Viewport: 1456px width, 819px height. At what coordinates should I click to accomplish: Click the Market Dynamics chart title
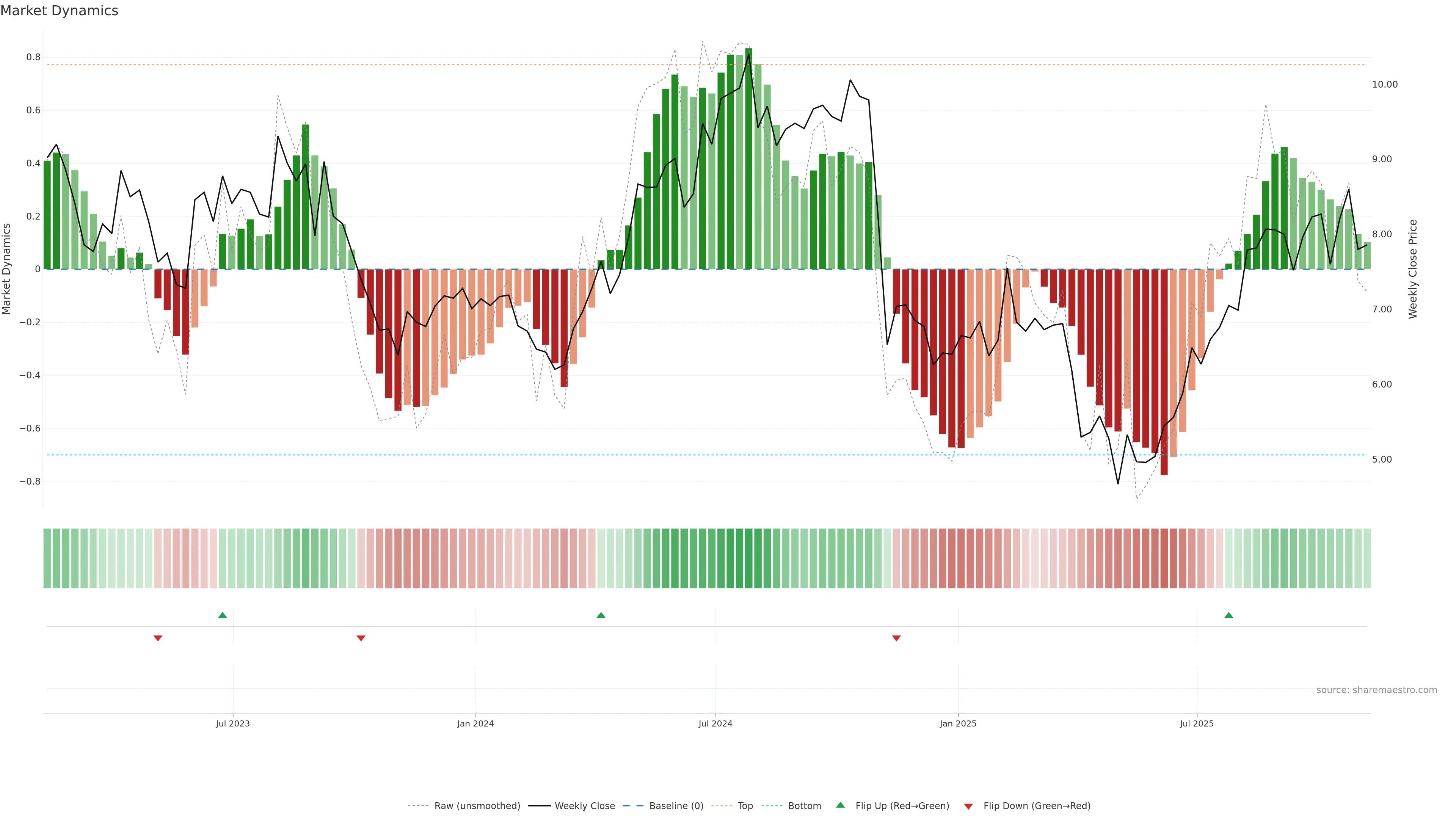60,11
